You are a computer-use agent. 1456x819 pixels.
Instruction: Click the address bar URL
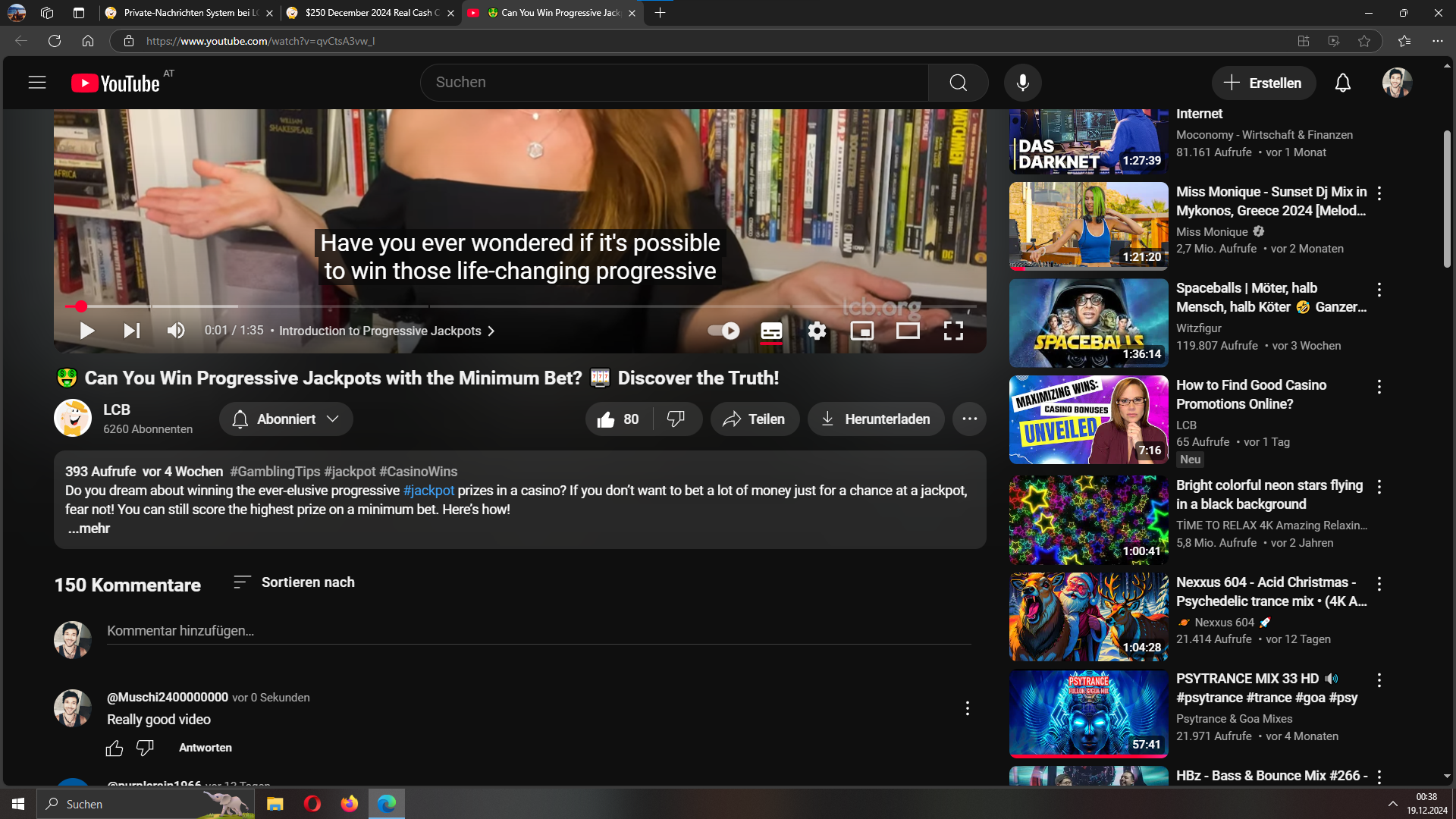click(x=260, y=41)
